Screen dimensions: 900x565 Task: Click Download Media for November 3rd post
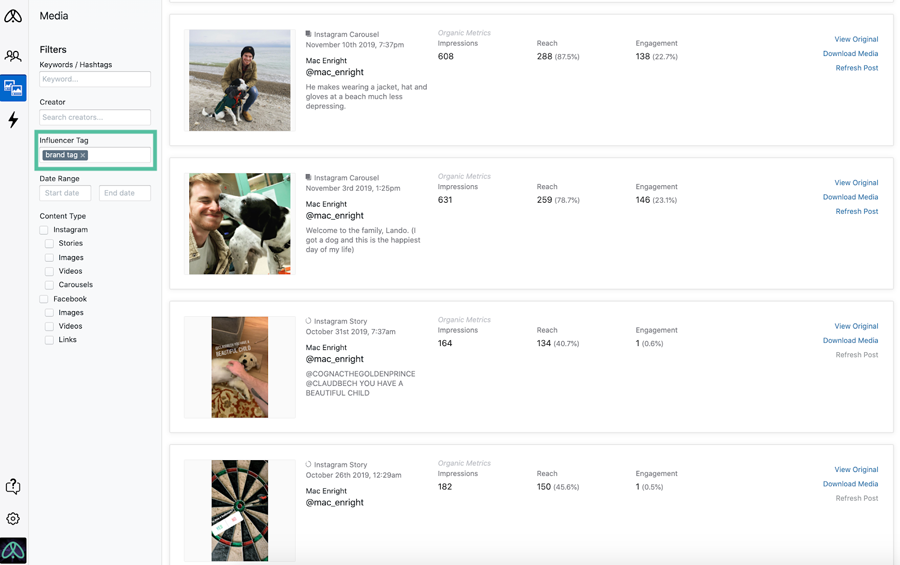(850, 197)
